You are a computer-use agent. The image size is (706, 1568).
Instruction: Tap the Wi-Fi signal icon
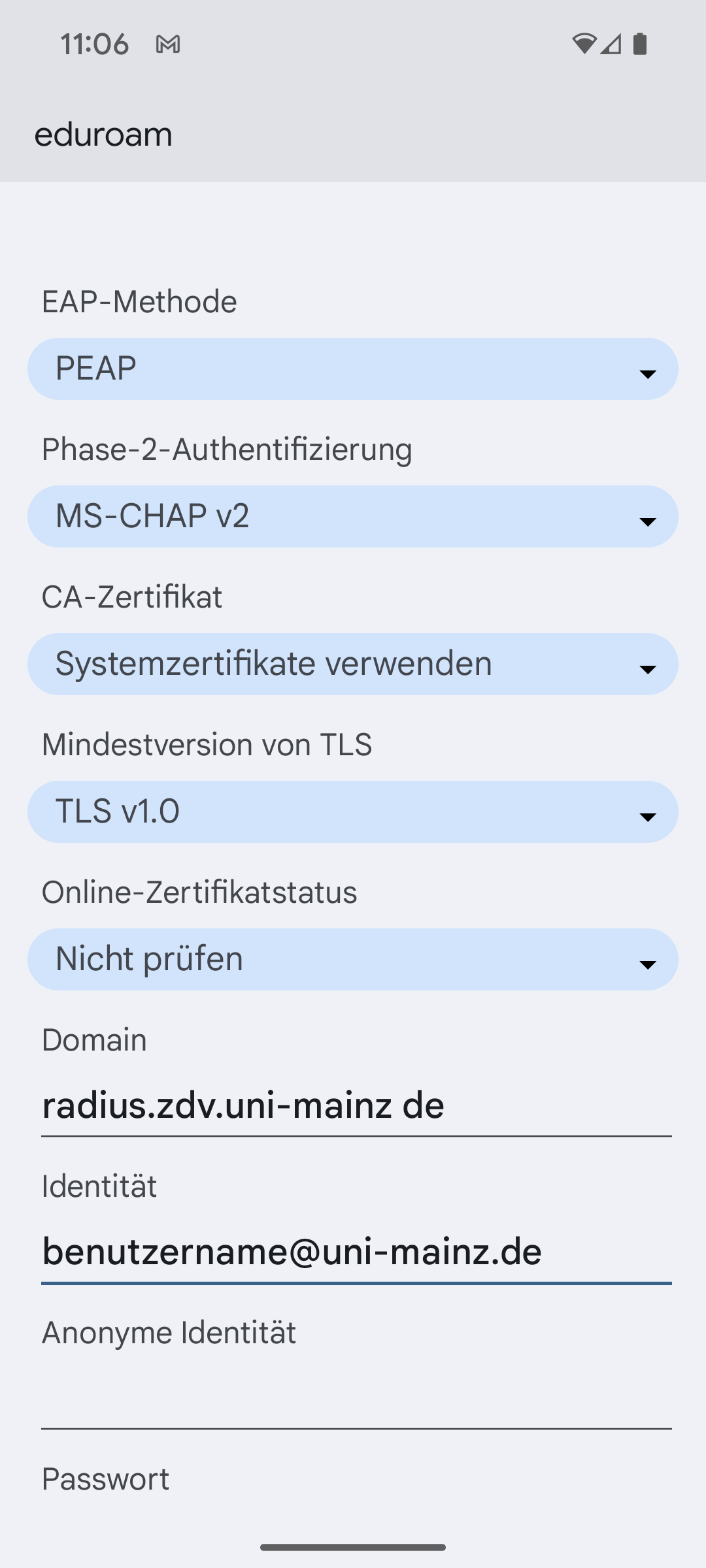(x=584, y=44)
